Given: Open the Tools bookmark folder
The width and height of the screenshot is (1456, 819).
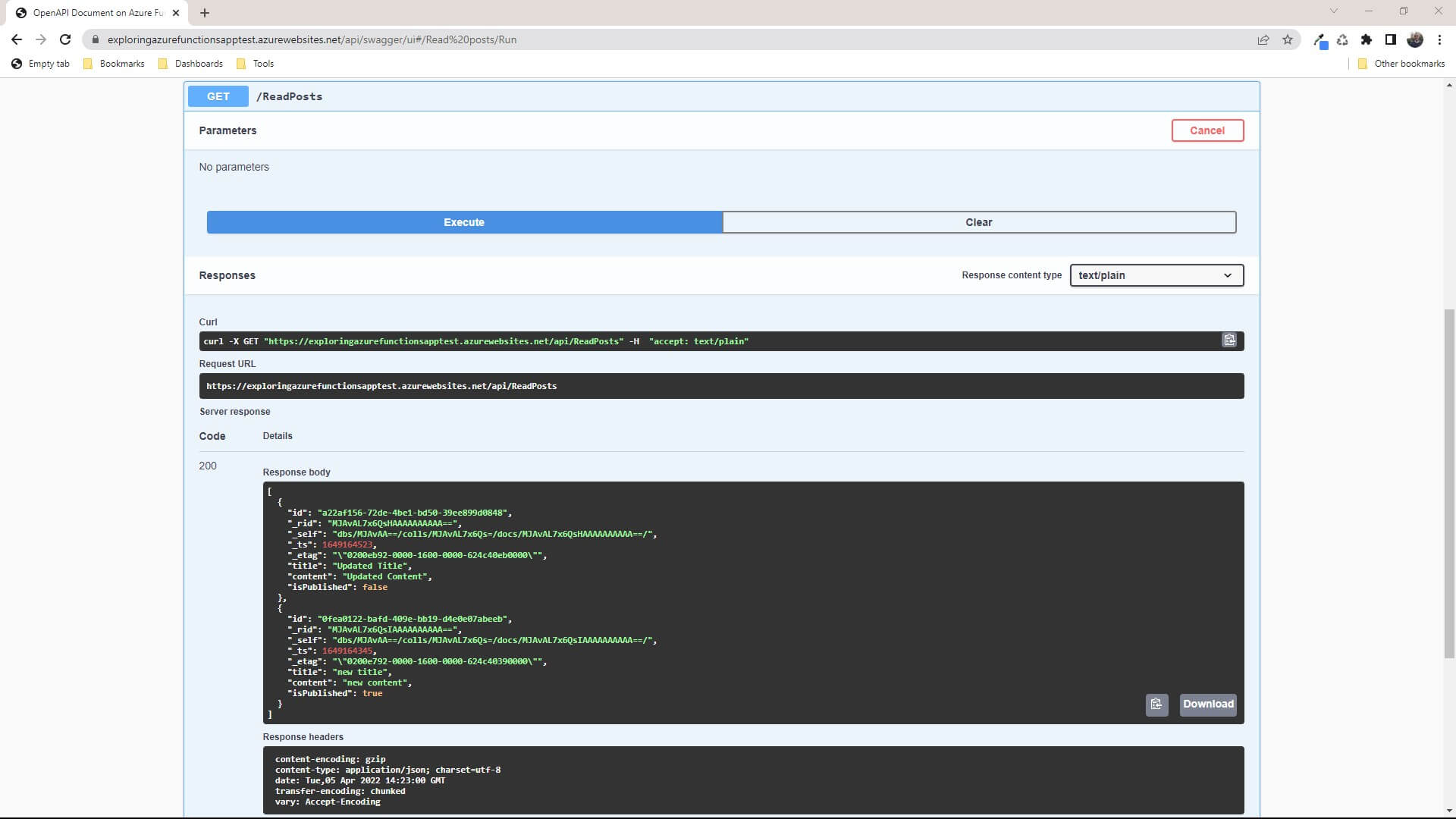Looking at the screenshot, I should (x=255, y=64).
